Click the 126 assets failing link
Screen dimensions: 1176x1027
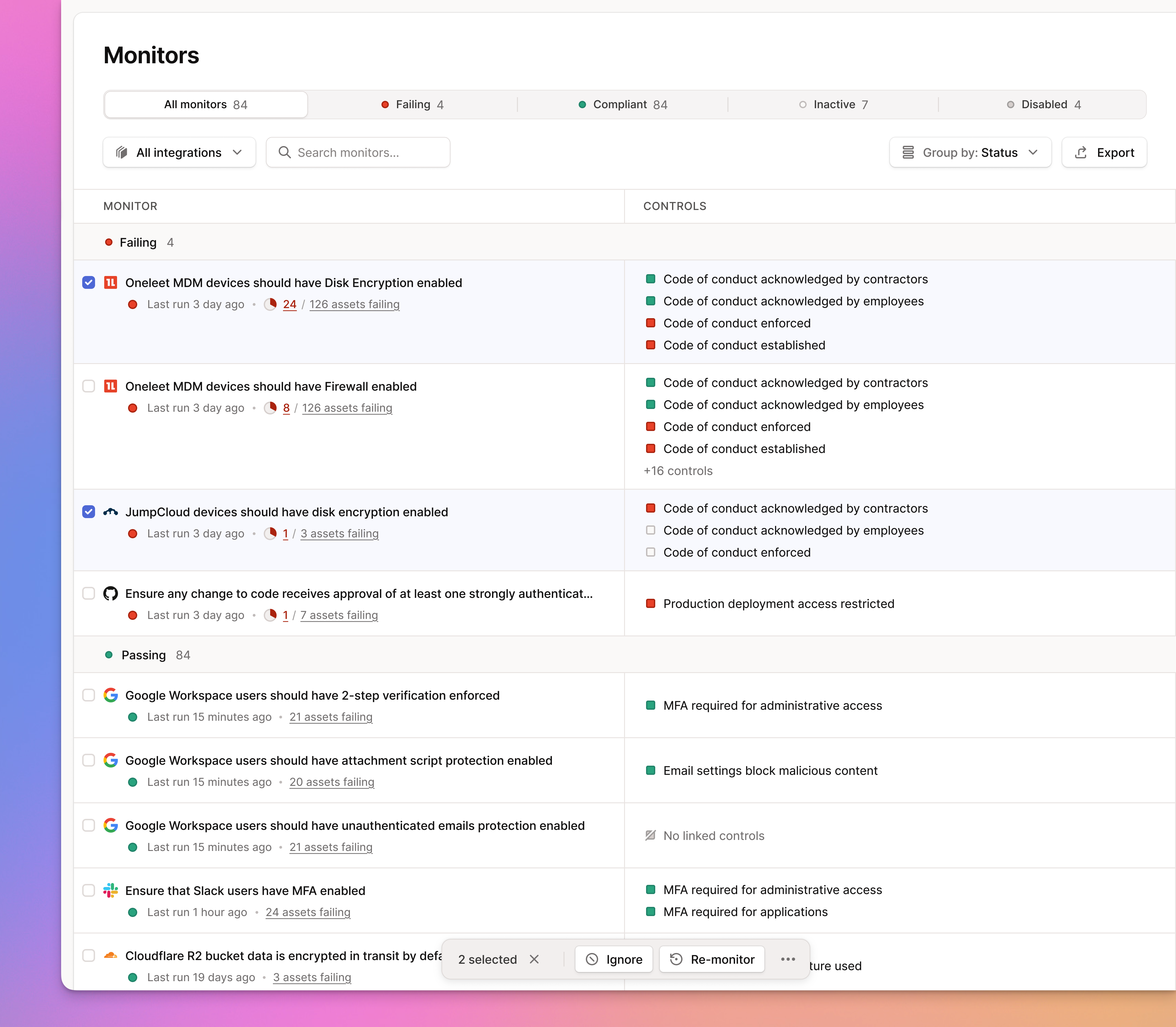[x=354, y=304]
